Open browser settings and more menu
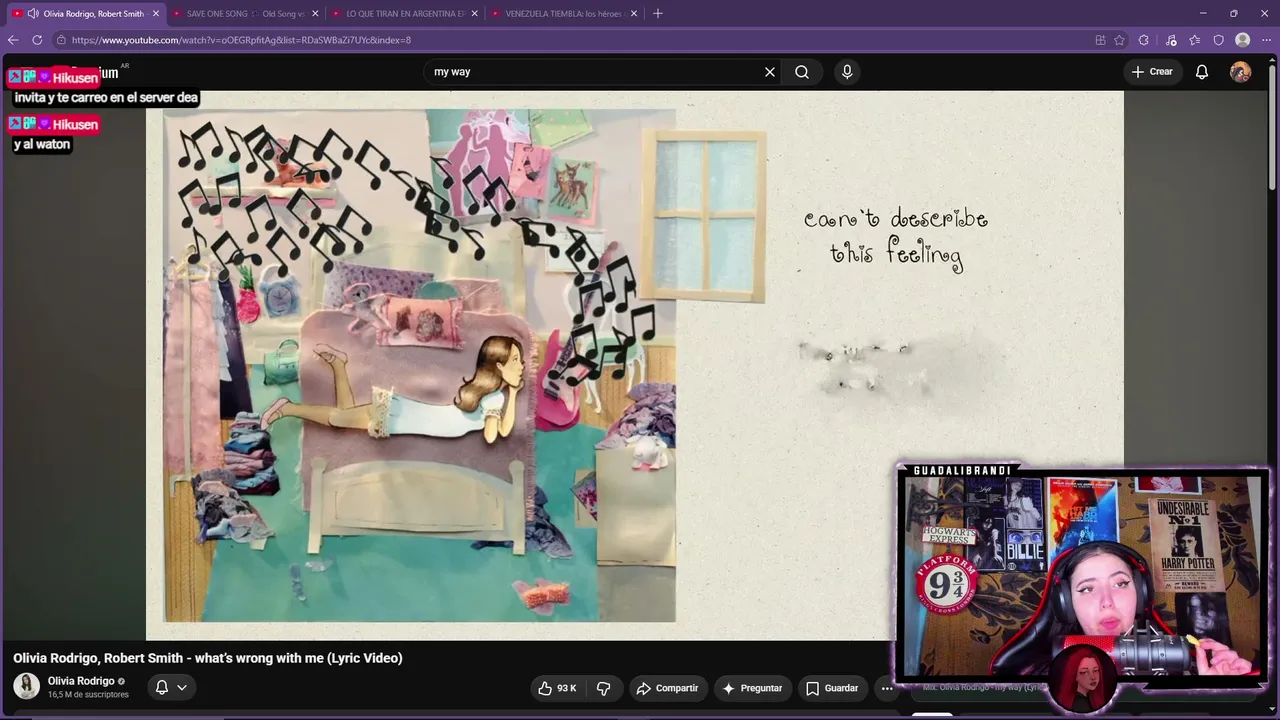 [x=1267, y=40]
